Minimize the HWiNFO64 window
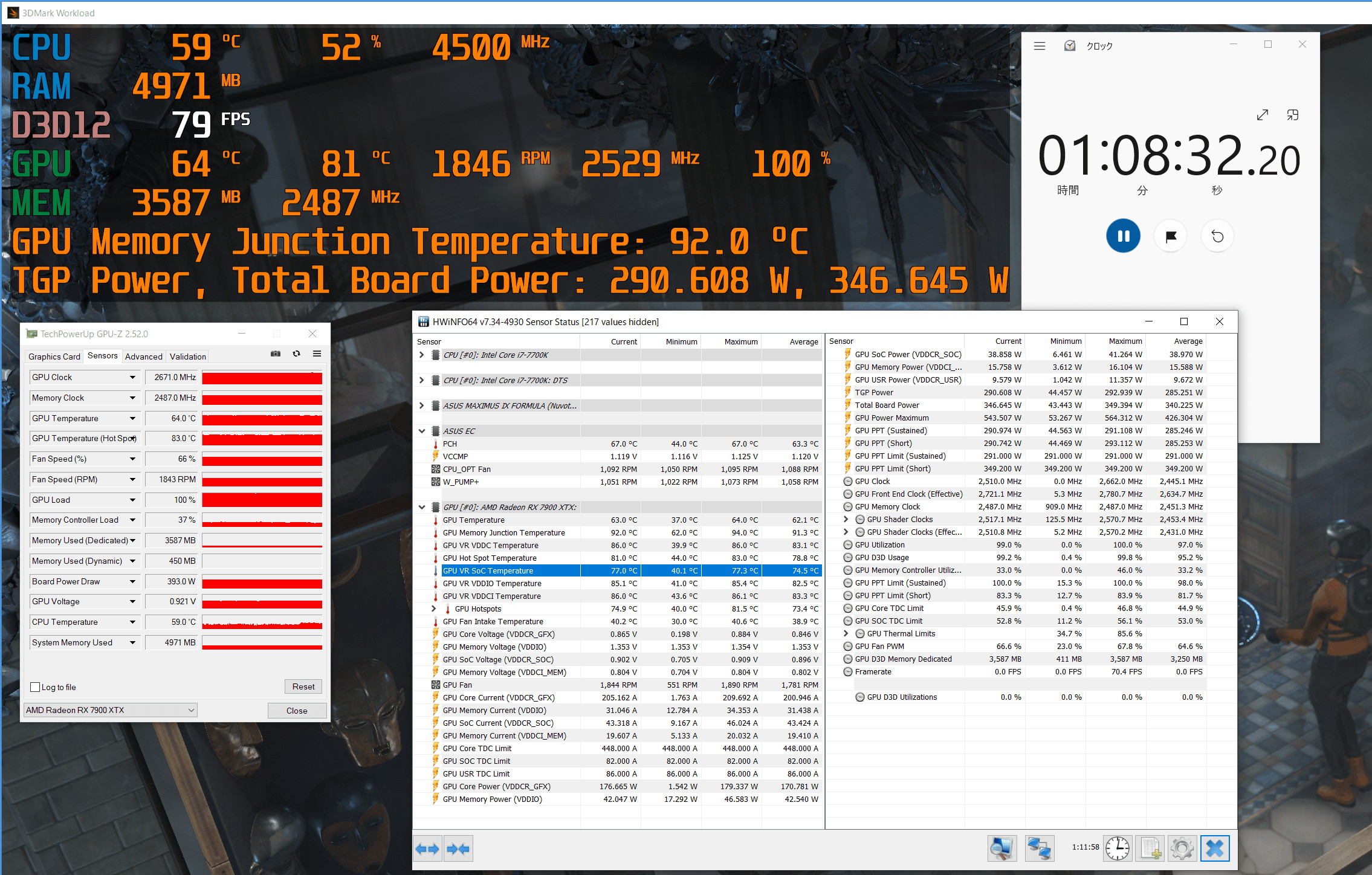1372x875 pixels. coord(1148,321)
